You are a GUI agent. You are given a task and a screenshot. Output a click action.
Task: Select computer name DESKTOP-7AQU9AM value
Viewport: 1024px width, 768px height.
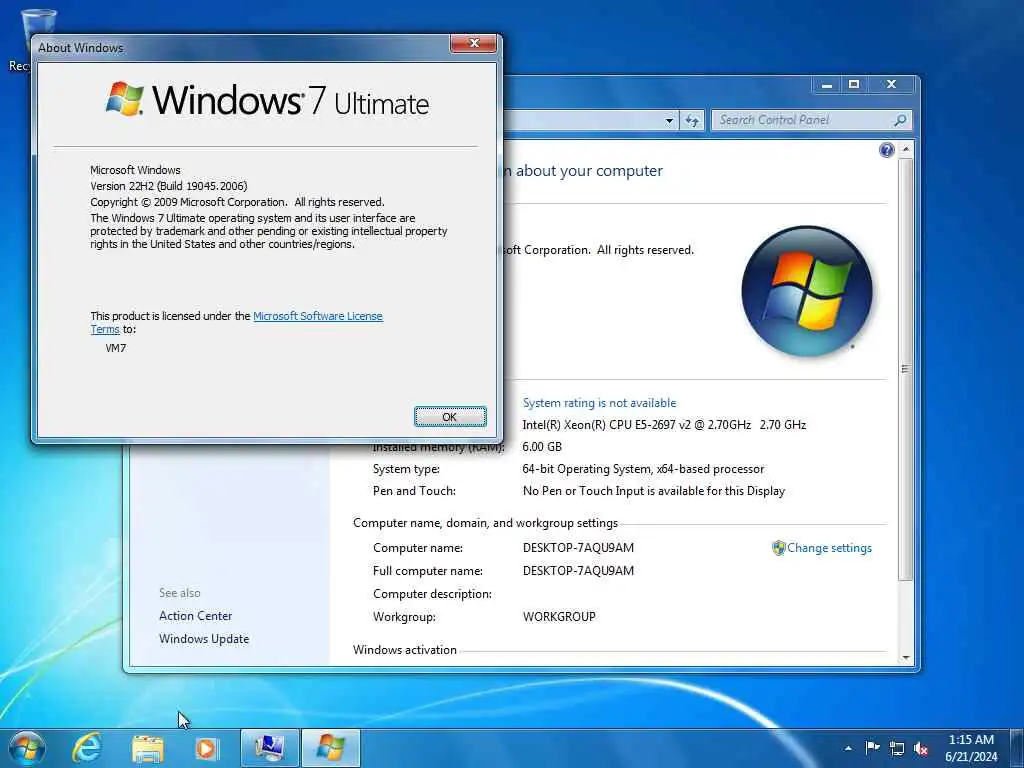click(578, 548)
